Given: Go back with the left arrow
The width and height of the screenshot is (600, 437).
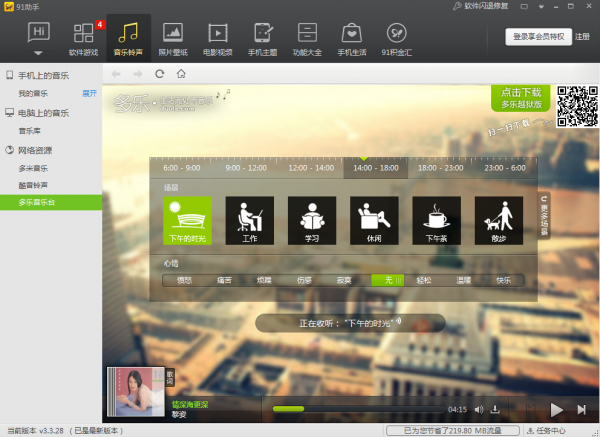Looking at the screenshot, I should pos(116,74).
